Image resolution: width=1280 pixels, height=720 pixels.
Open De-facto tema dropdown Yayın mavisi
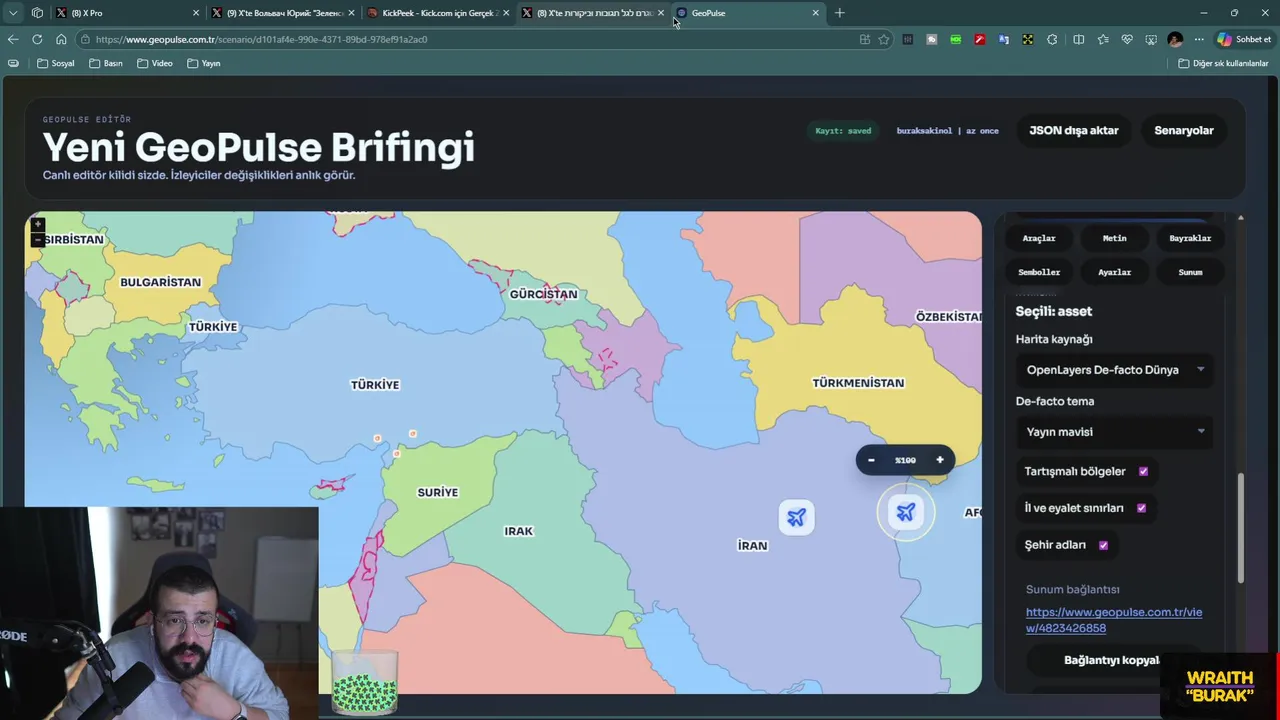click(x=1115, y=432)
